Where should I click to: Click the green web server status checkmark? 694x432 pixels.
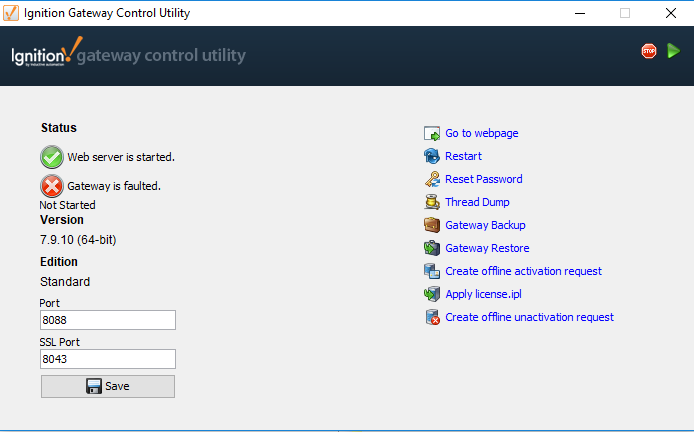pos(52,157)
